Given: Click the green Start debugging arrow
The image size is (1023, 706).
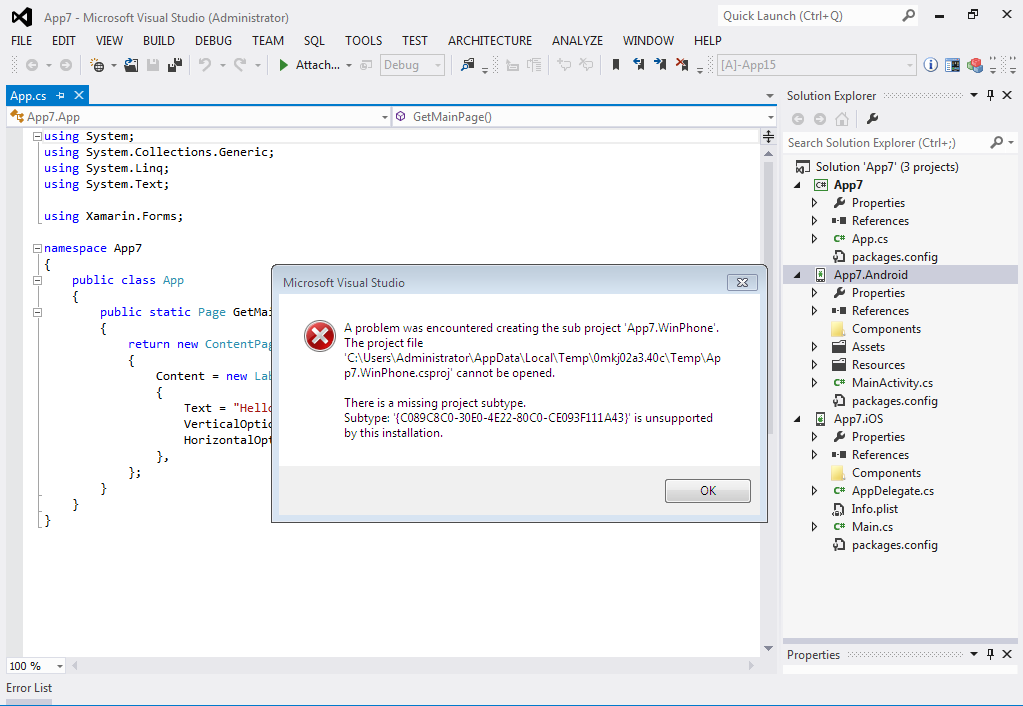Looking at the screenshot, I should pyautogui.click(x=283, y=65).
